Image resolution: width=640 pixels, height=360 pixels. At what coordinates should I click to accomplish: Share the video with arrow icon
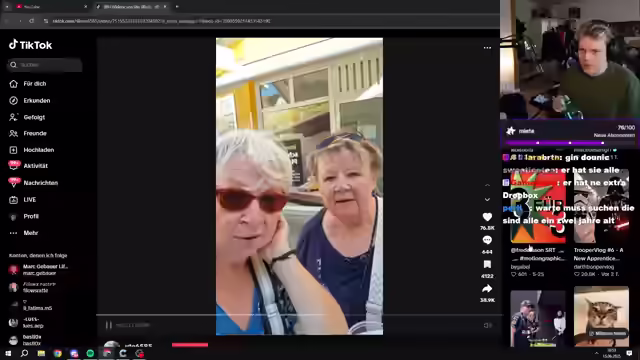click(x=487, y=289)
